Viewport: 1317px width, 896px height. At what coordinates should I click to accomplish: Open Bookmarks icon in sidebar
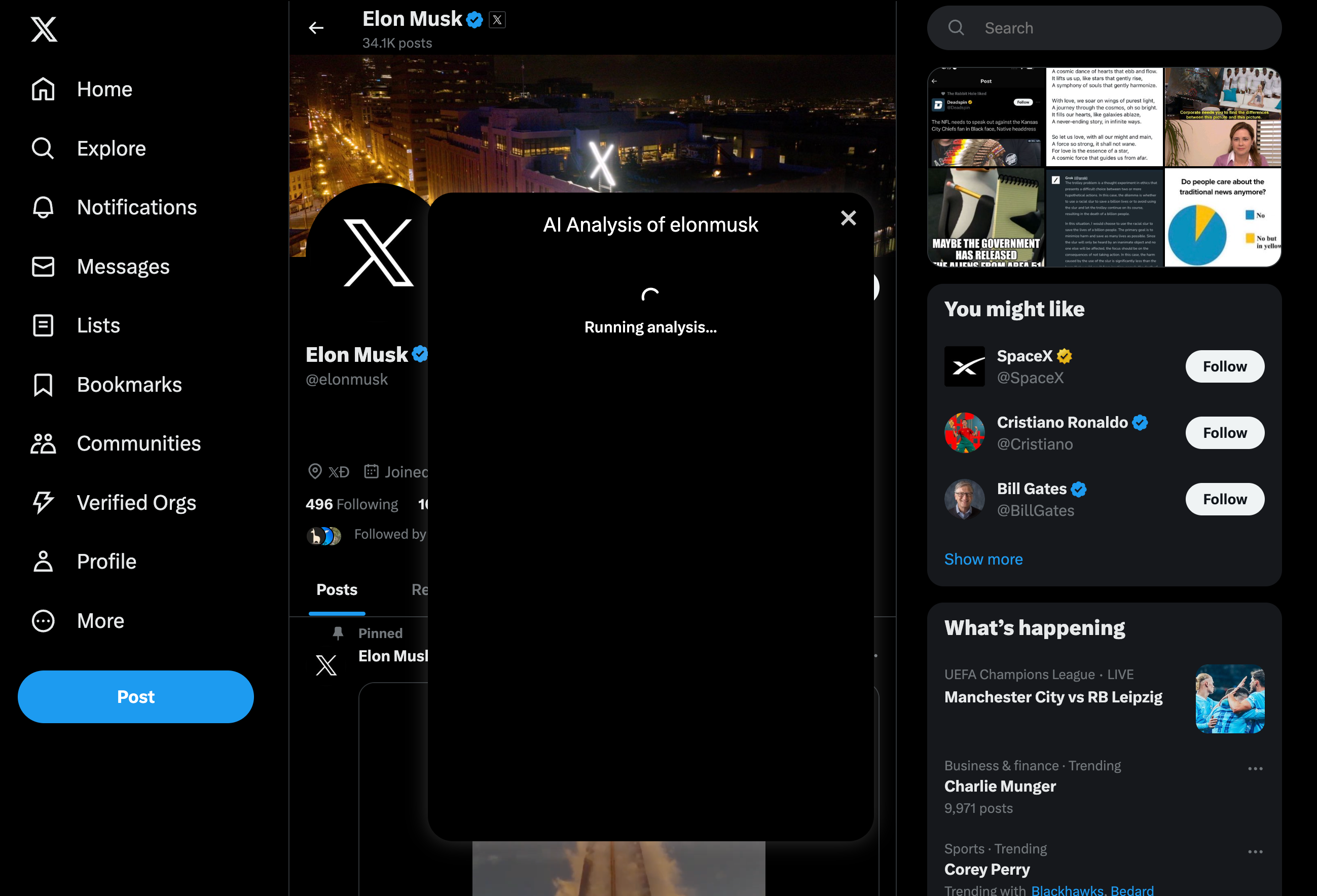click(x=43, y=385)
